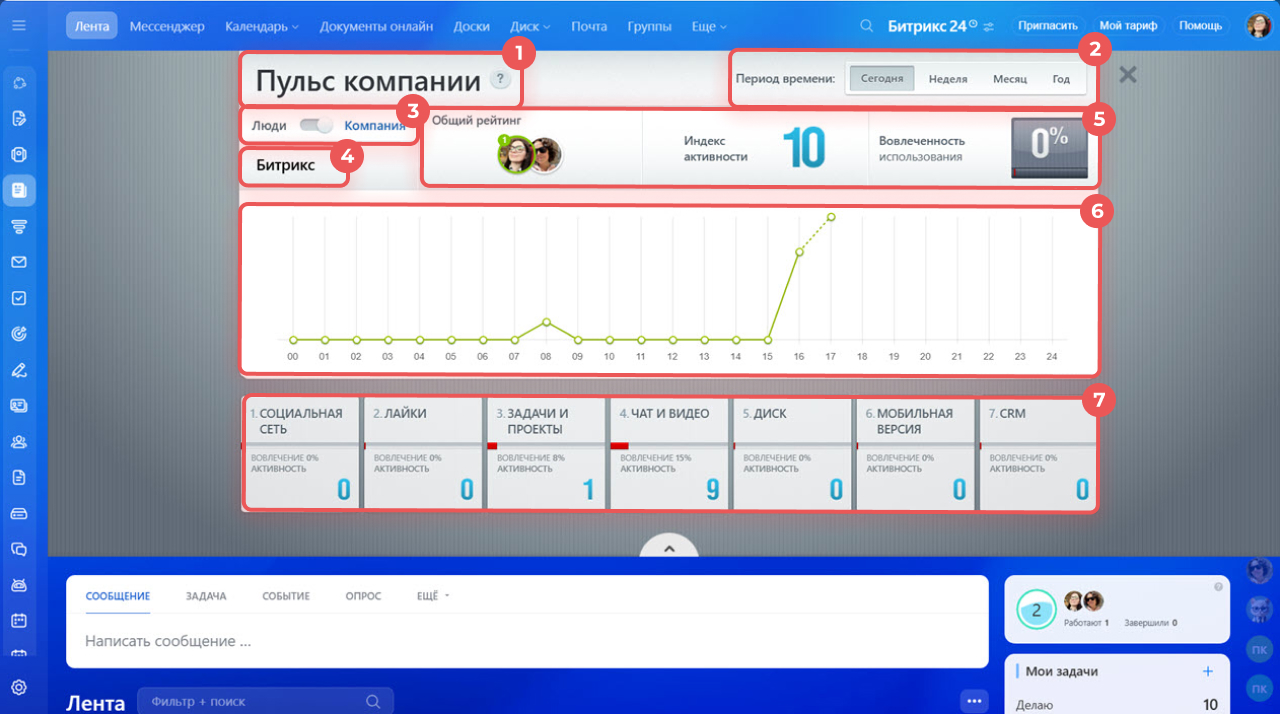Expand the Диск dropdown menu
This screenshot has width=1280, height=714.
(x=531, y=26)
